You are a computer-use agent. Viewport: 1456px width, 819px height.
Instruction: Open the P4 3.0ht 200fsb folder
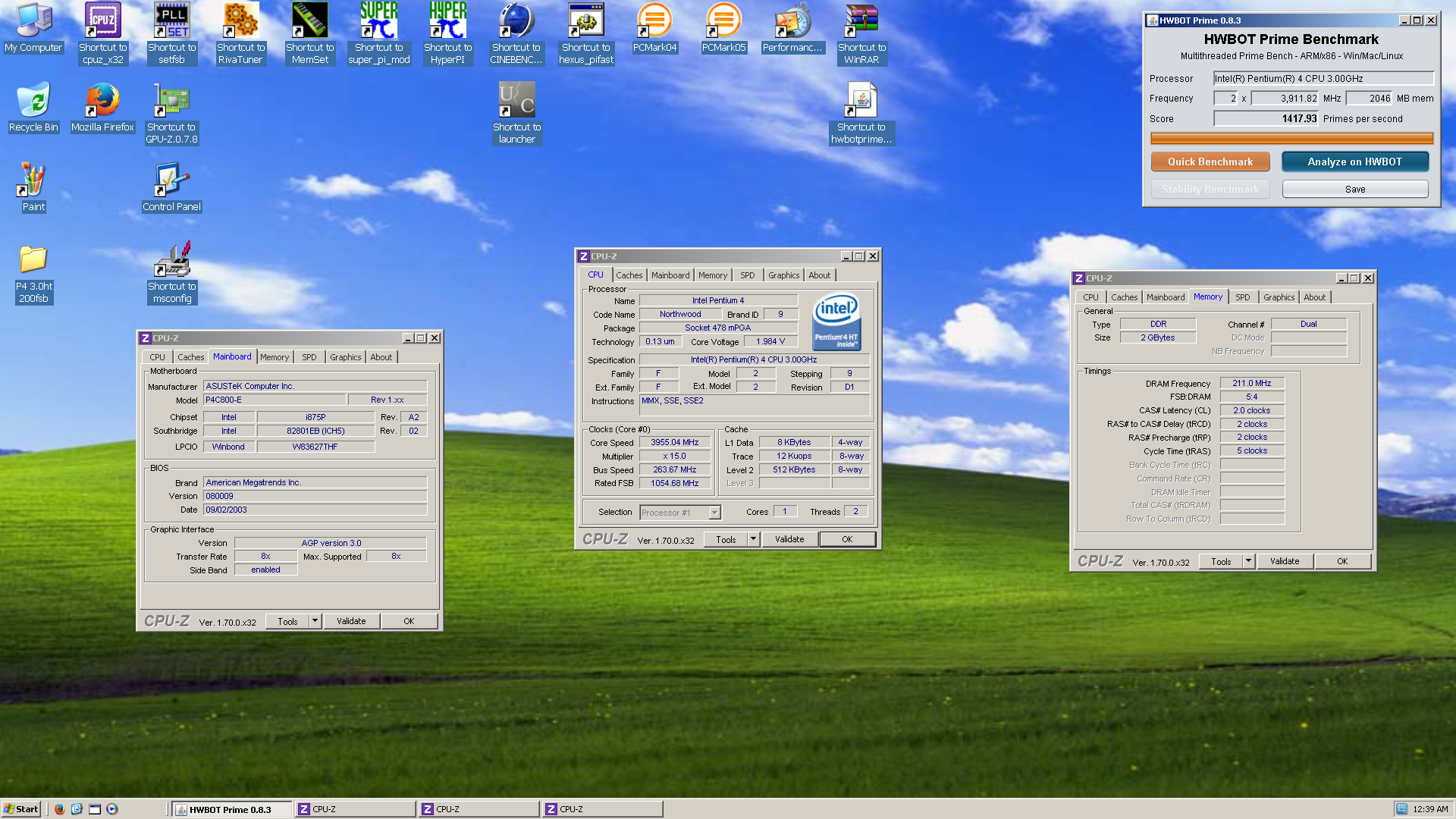click(x=33, y=275)
